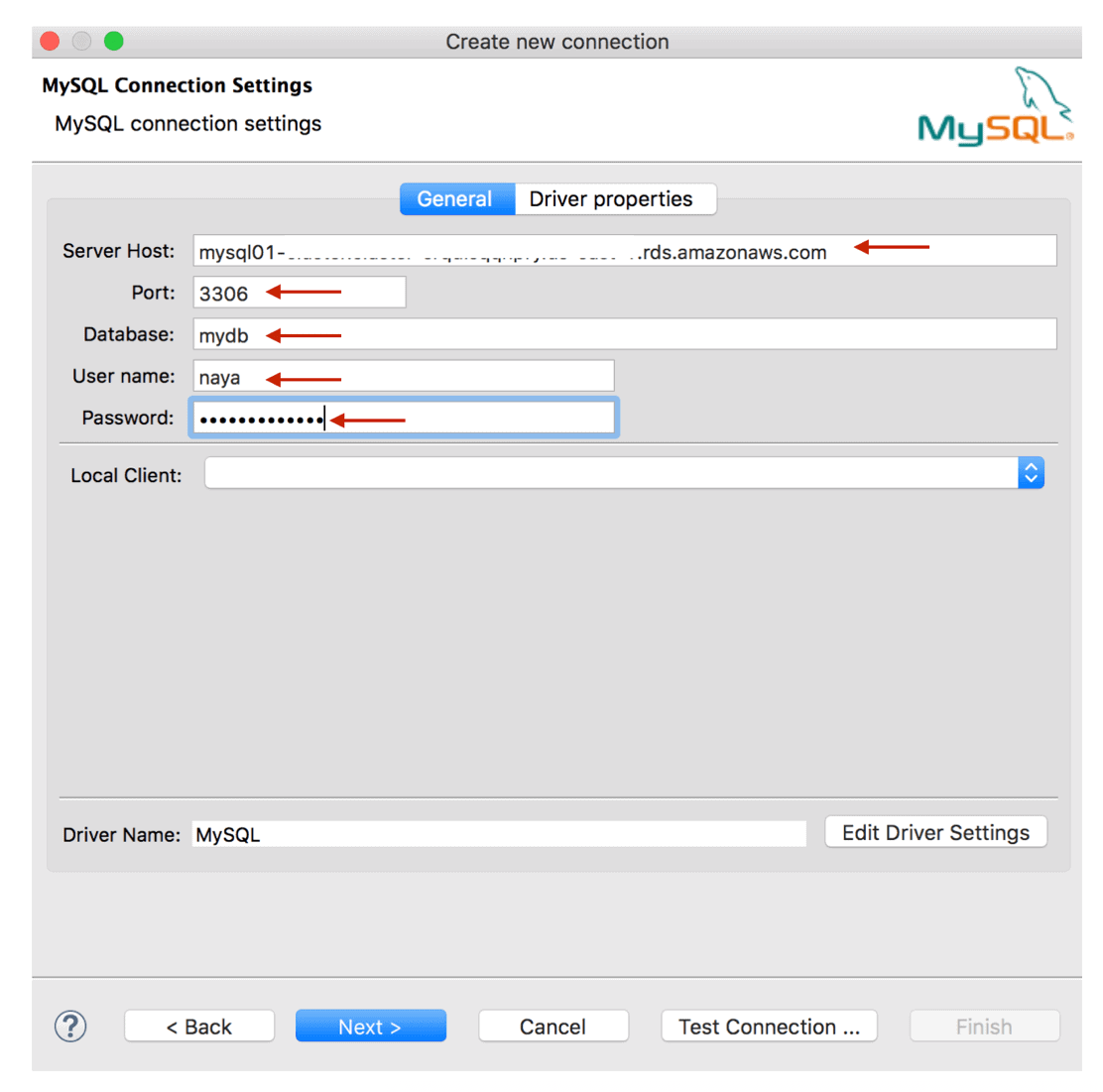1103x1092 pixels.
Task: Click the Driver Name field showing MySQL
Action: click(x=499, y=834)
